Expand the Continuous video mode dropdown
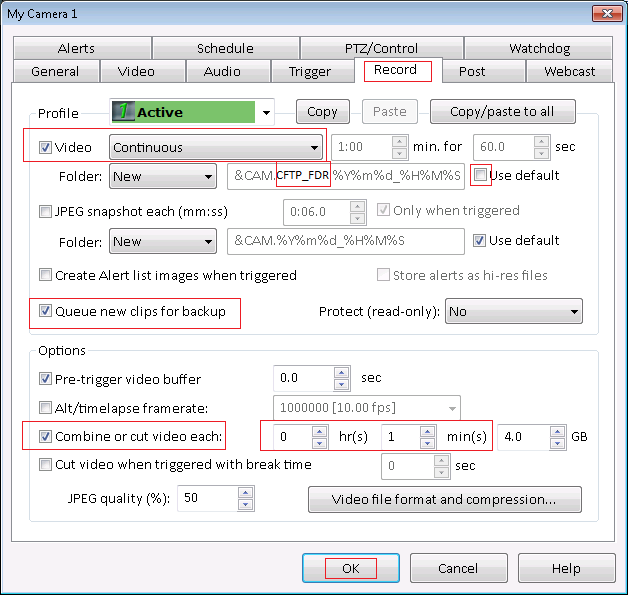 point(314,147)
